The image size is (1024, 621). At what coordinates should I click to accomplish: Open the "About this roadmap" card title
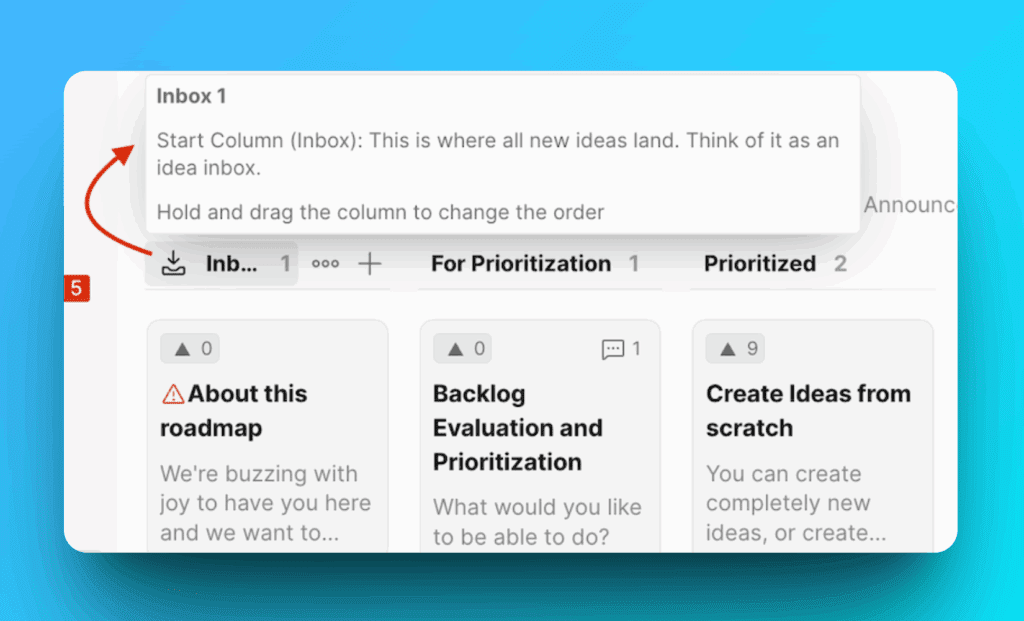[x=234, y=411]
